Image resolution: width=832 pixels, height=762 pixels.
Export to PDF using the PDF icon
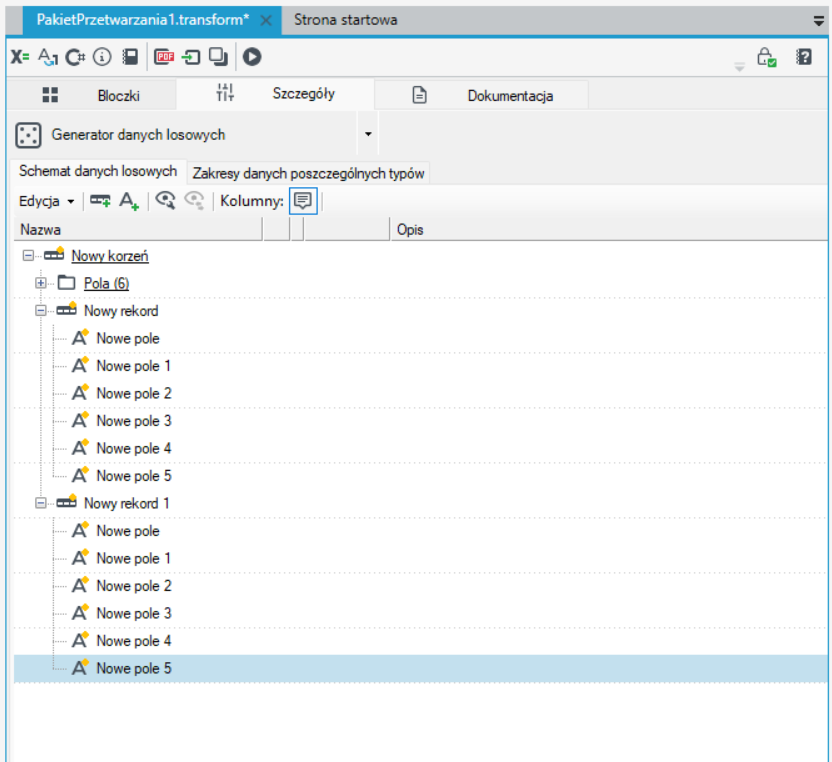[x=164, y=57]
